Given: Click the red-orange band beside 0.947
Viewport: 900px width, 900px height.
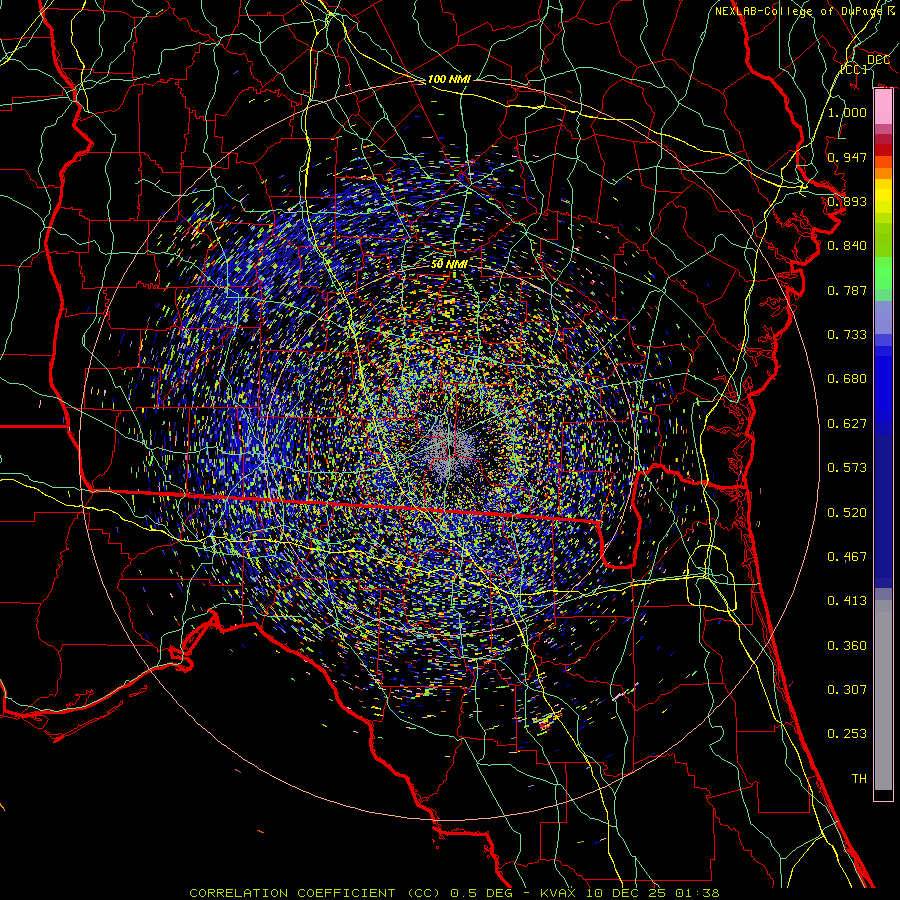Looking at the screenshot, I should click(x=883, y=162).
